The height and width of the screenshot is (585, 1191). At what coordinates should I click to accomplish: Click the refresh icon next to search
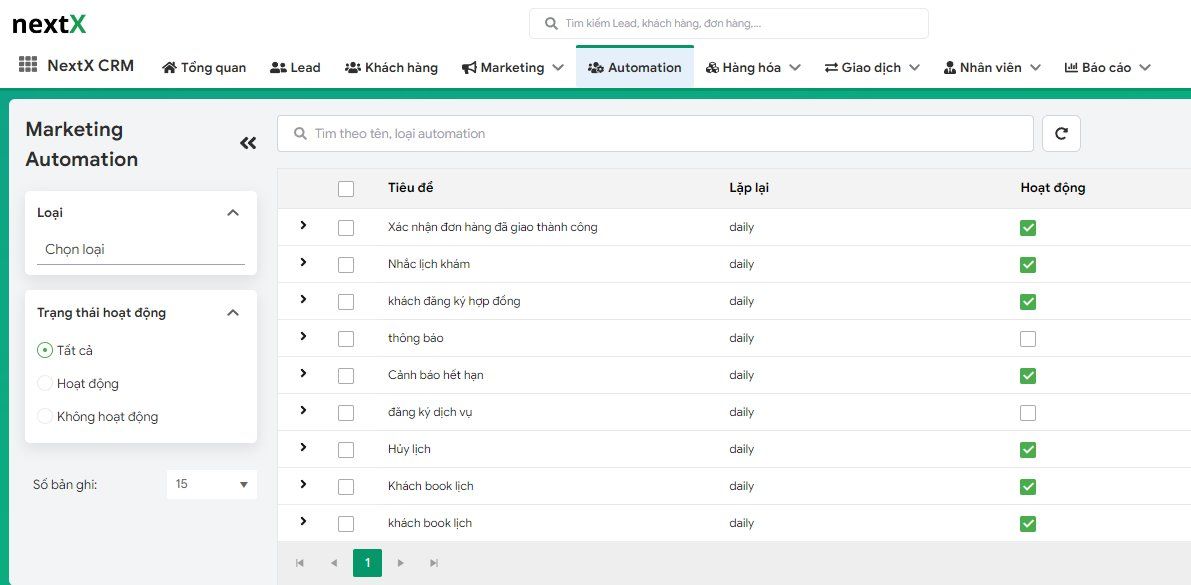[1061, 133]
